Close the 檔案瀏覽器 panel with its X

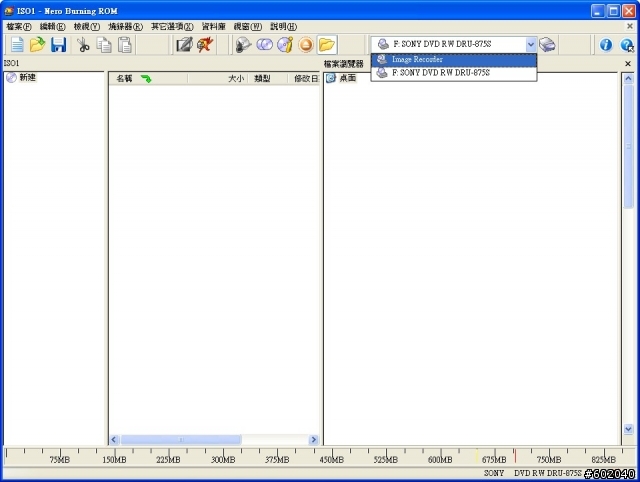[628, 64]
